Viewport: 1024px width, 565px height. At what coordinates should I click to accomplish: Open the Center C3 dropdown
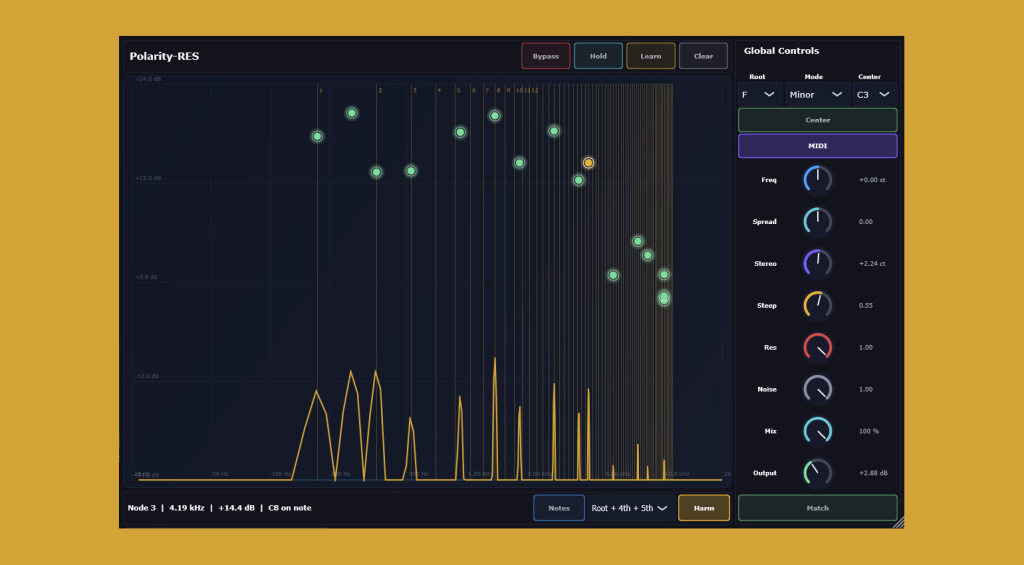coord(874,95)
